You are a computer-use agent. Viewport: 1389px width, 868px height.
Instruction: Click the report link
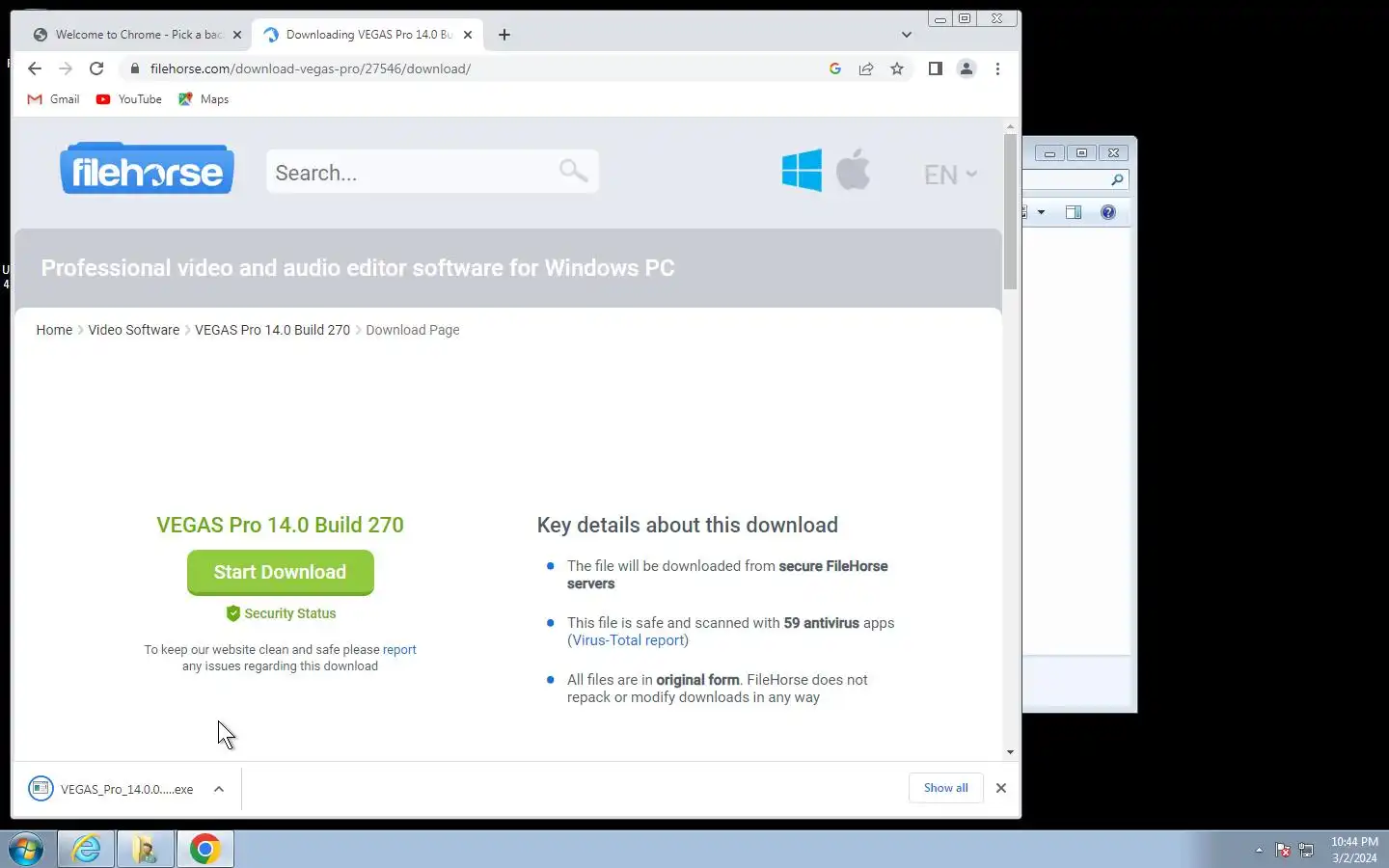399,650
